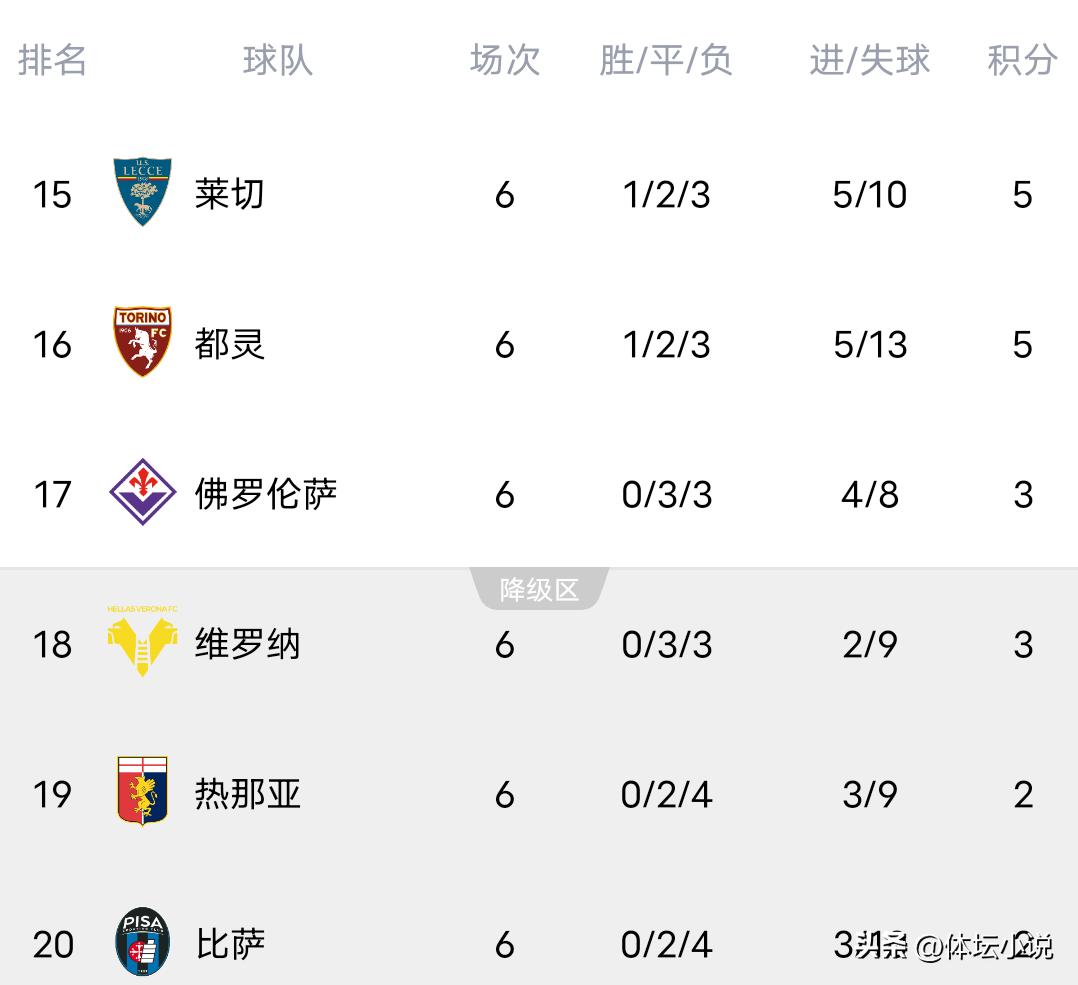Screen dimensions: 1078x985
Task: Click the 球队 column header
Action: (x=277, y=60)
